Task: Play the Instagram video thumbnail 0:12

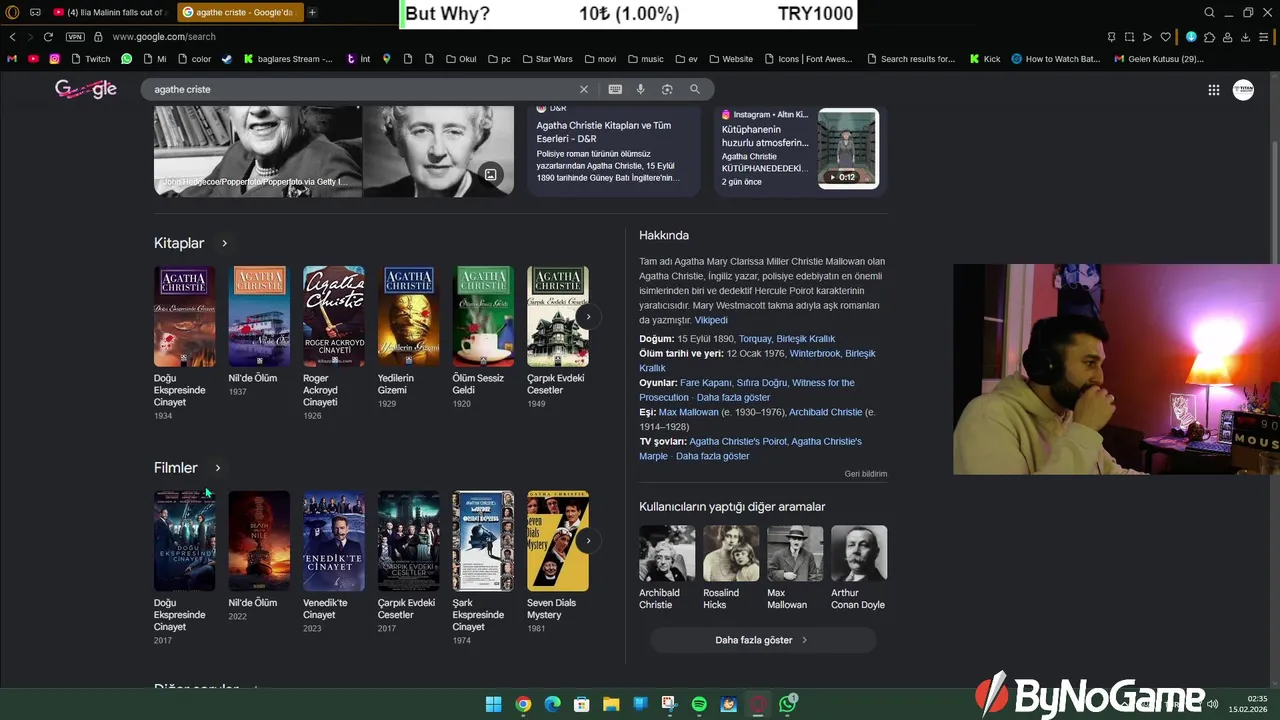Action: pos(848,149)
